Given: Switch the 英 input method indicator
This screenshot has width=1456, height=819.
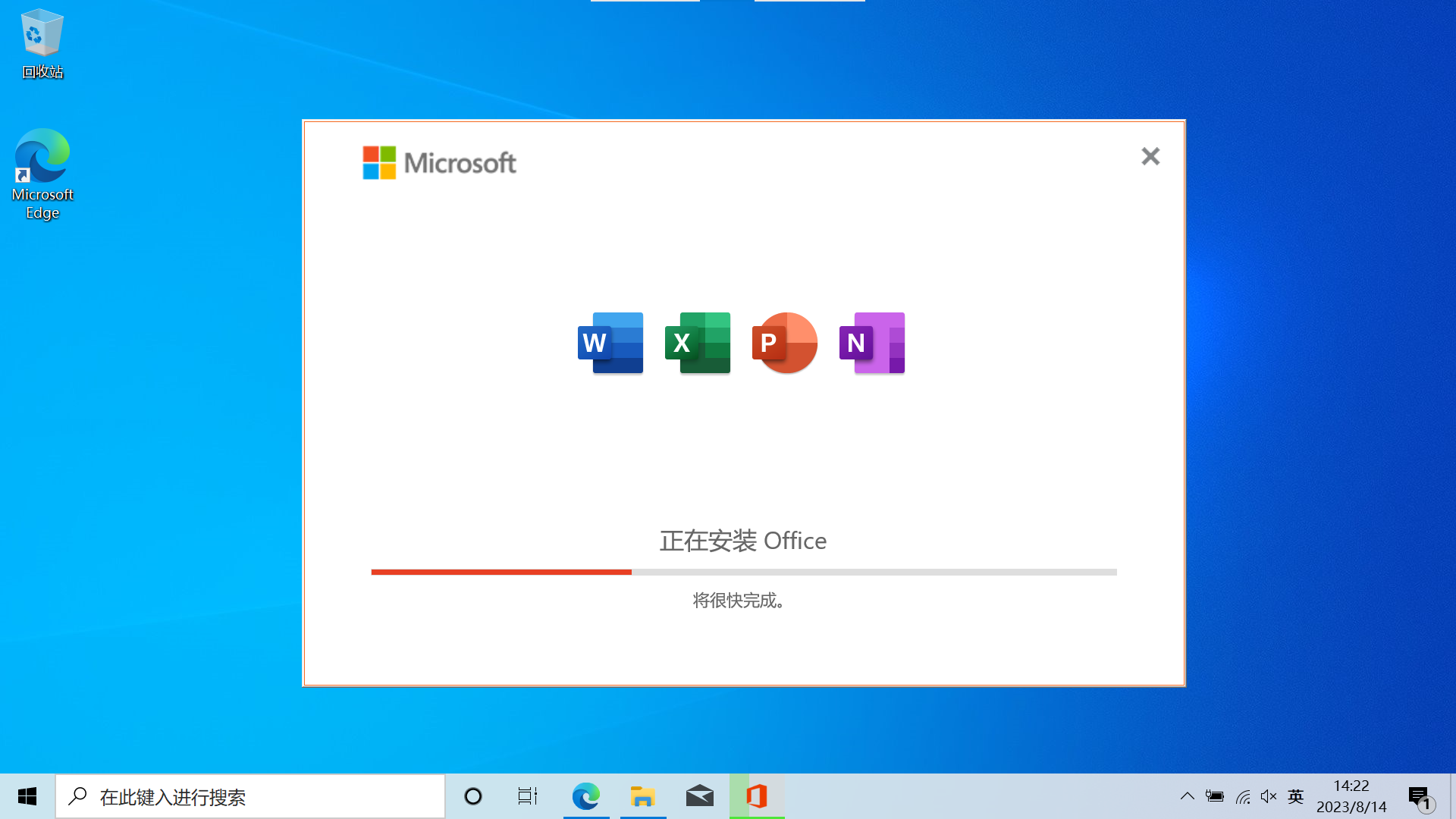Looking at the screenshot, I should [x=1296, y=796].
